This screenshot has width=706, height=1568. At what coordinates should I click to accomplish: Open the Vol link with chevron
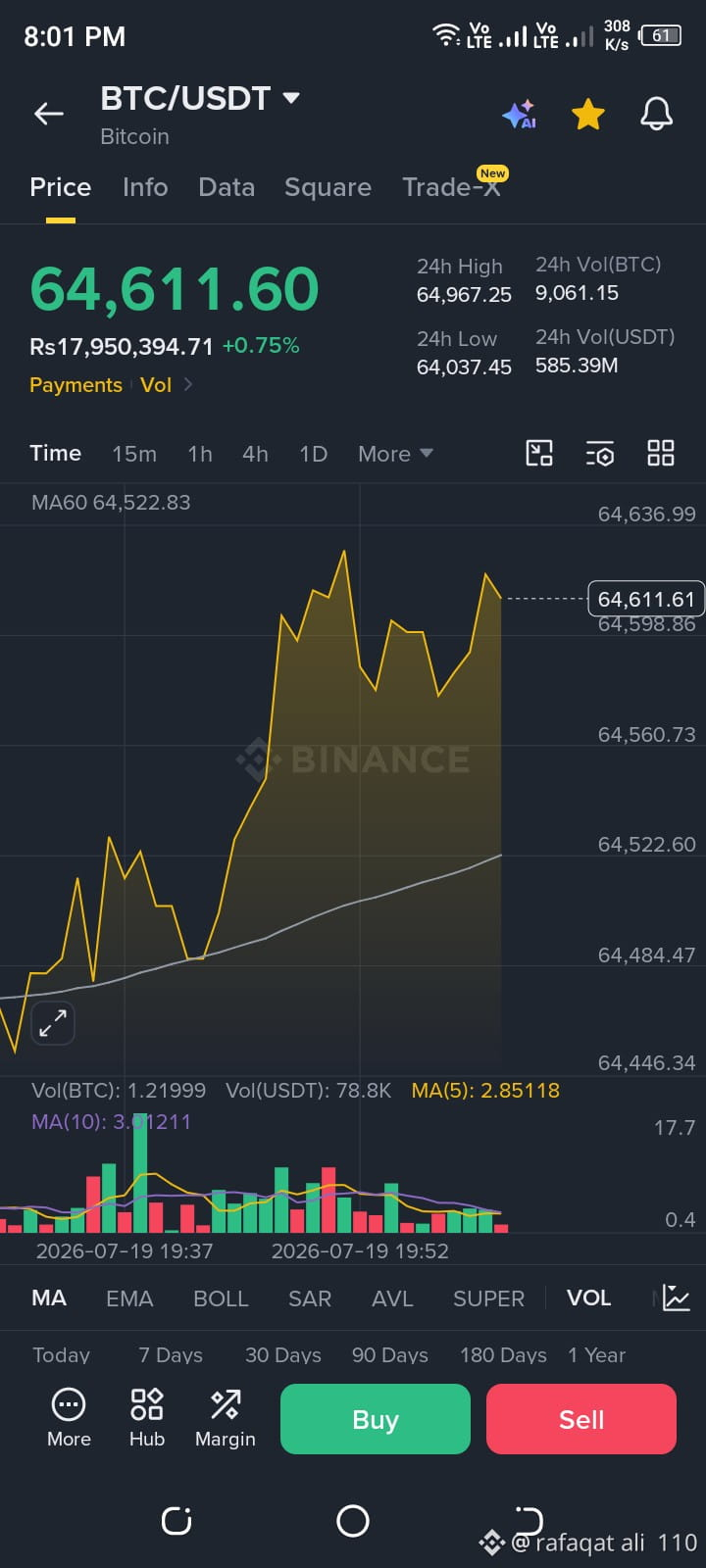pyautogui.click(x=167, y=385)
